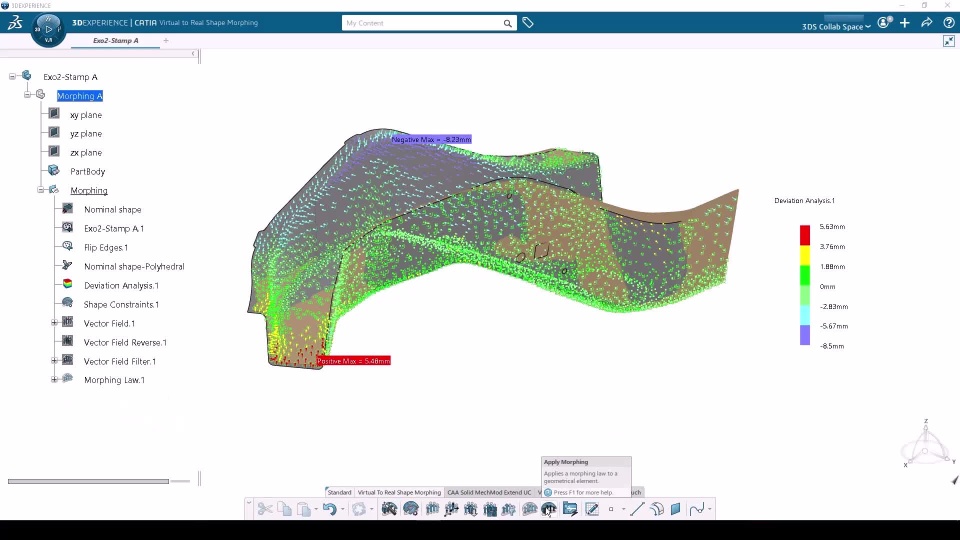Viewport: 960px width, 540px height.
Task: Open the help question mark icon
Action: pyautogui.click(x=948, y=23)
